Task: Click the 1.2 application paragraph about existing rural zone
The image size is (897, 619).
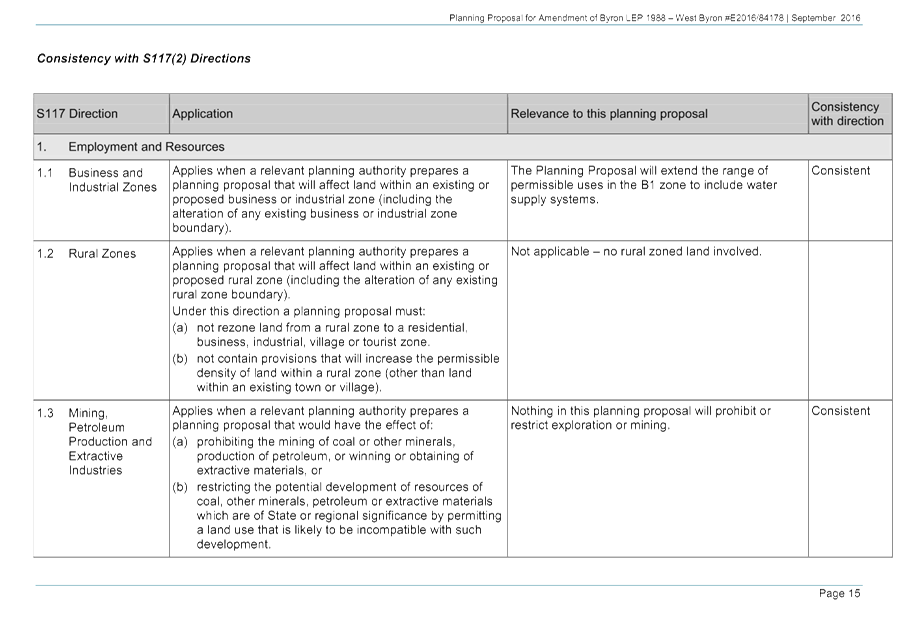Action: pyautogui.click(x=335, y=273)
